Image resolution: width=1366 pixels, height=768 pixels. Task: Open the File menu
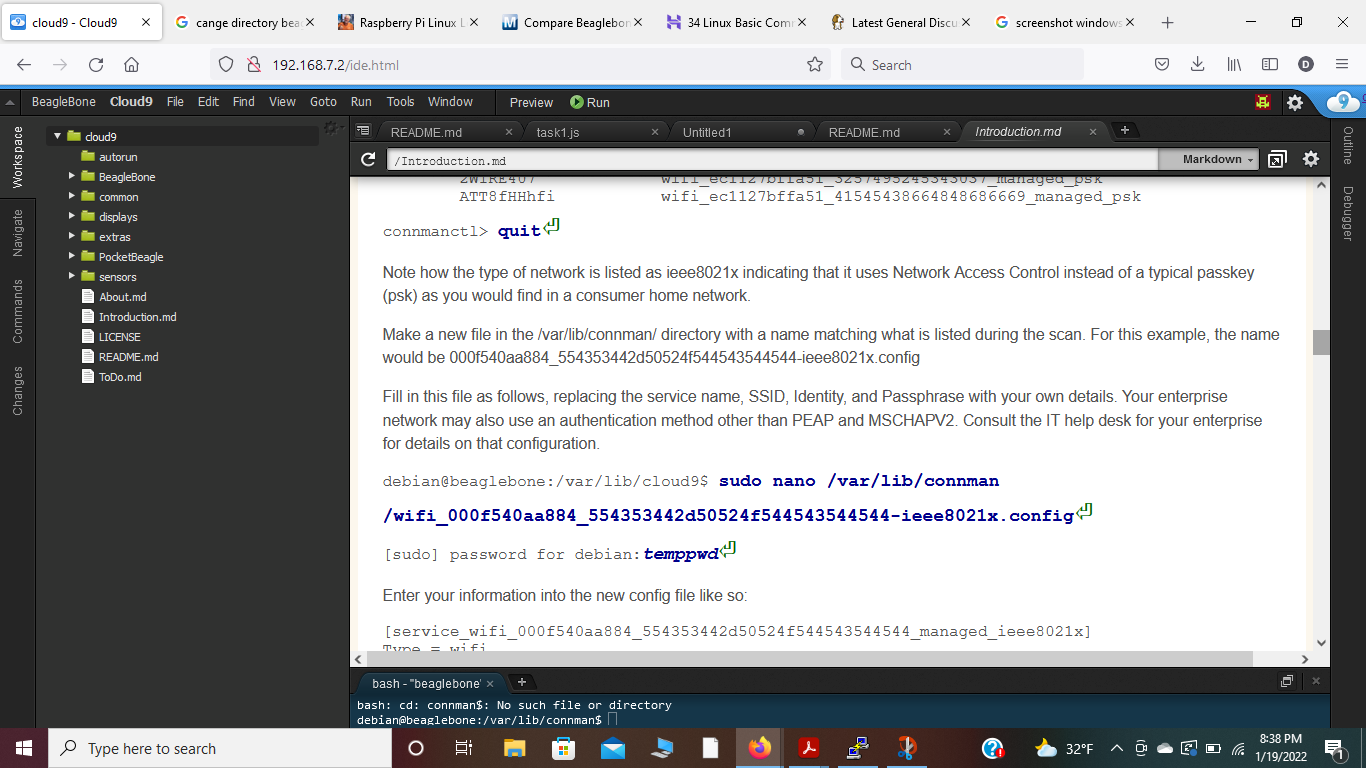[x=175, y=102]
